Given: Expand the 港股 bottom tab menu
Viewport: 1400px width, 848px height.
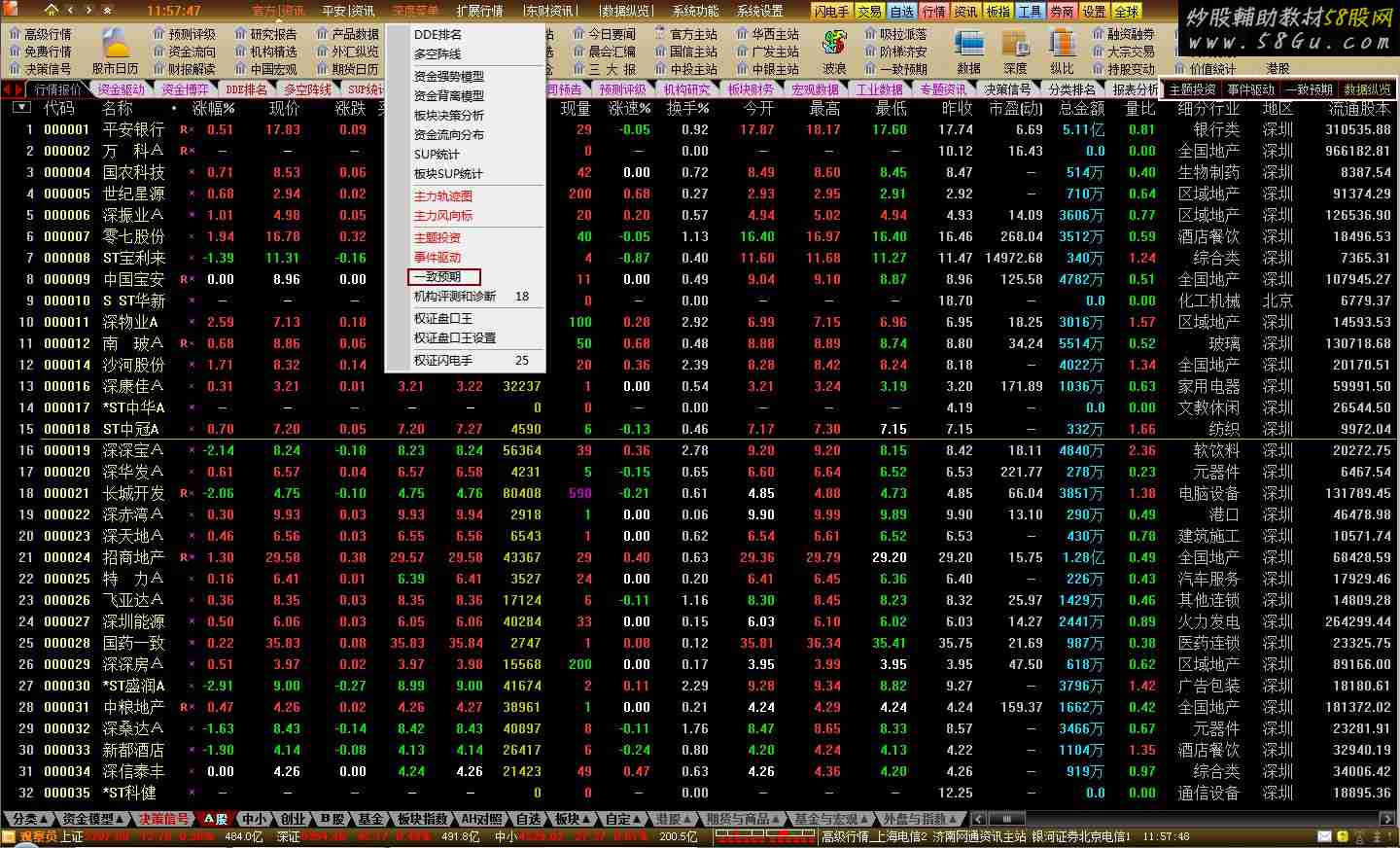Looking at the screenshot, I should 674,819.
